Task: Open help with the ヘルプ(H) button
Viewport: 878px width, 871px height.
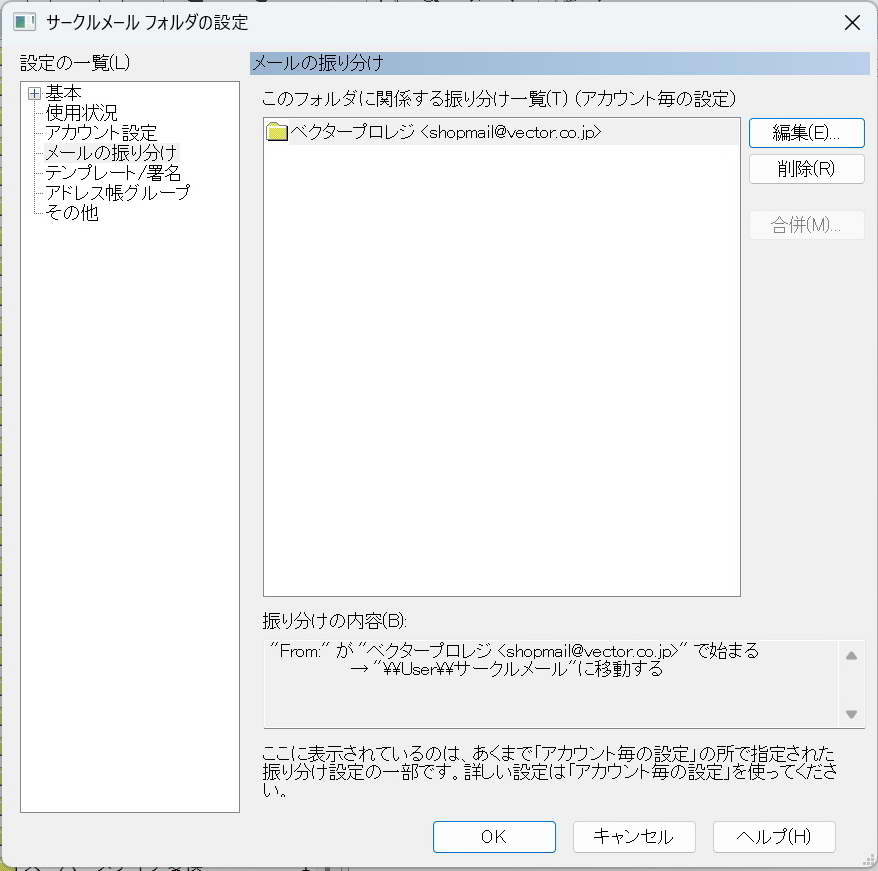Action: click(773, 837)
